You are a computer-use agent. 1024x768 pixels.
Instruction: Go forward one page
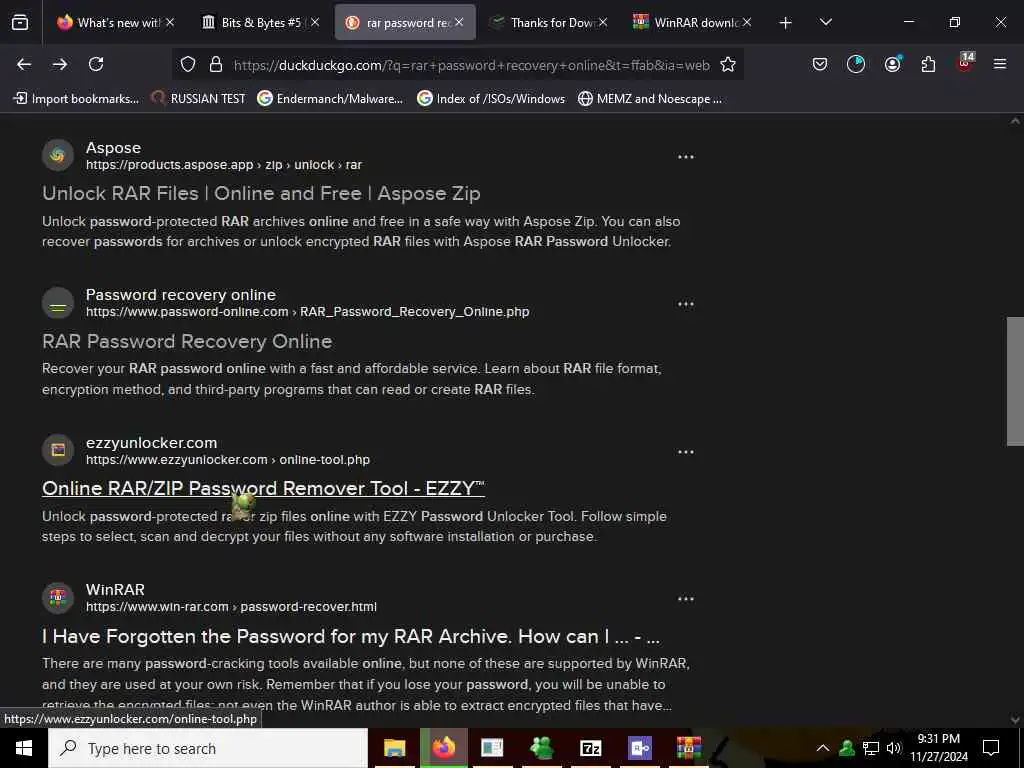60,64
